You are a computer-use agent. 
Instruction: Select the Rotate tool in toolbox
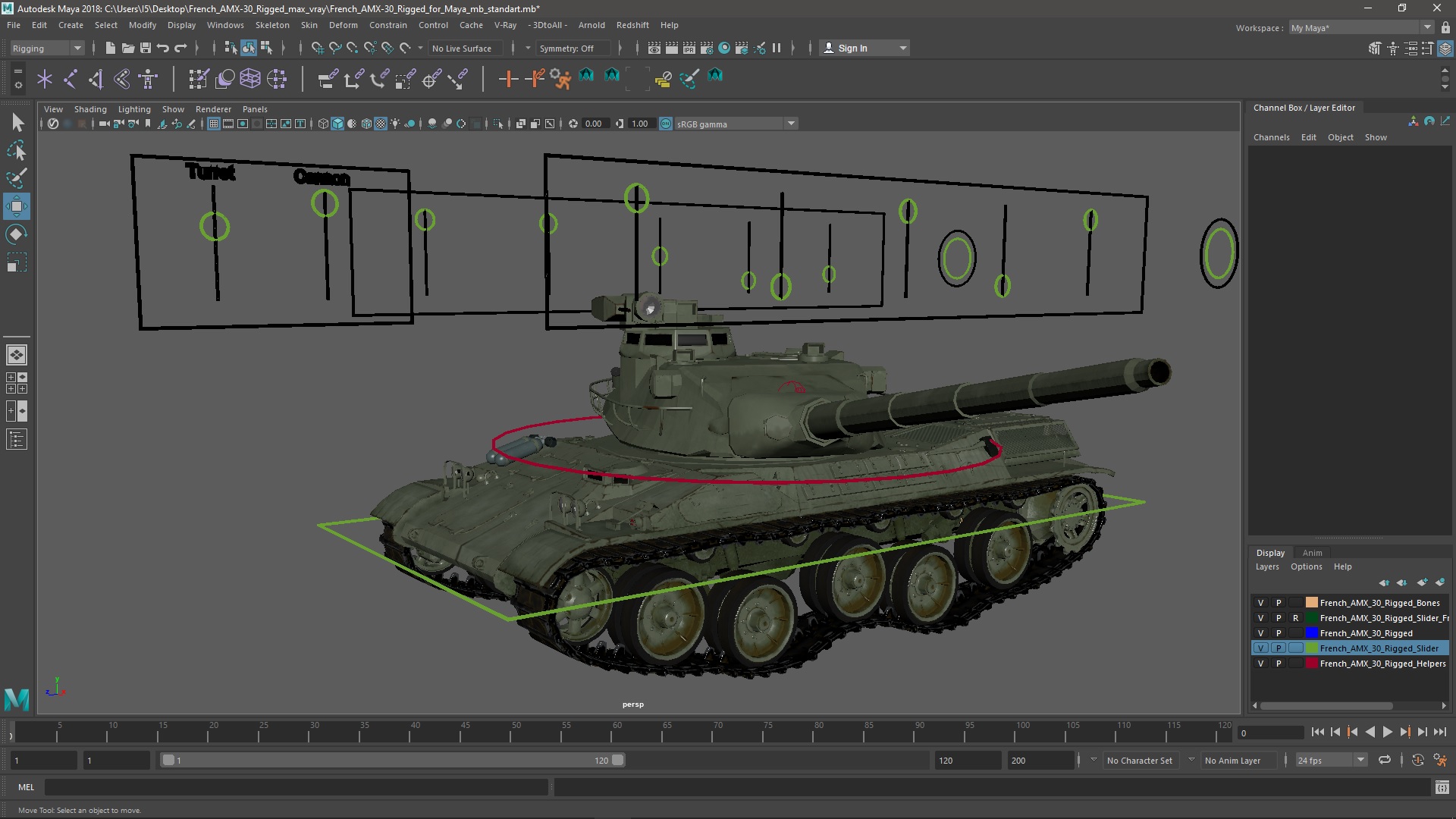(x=16, y=234)
